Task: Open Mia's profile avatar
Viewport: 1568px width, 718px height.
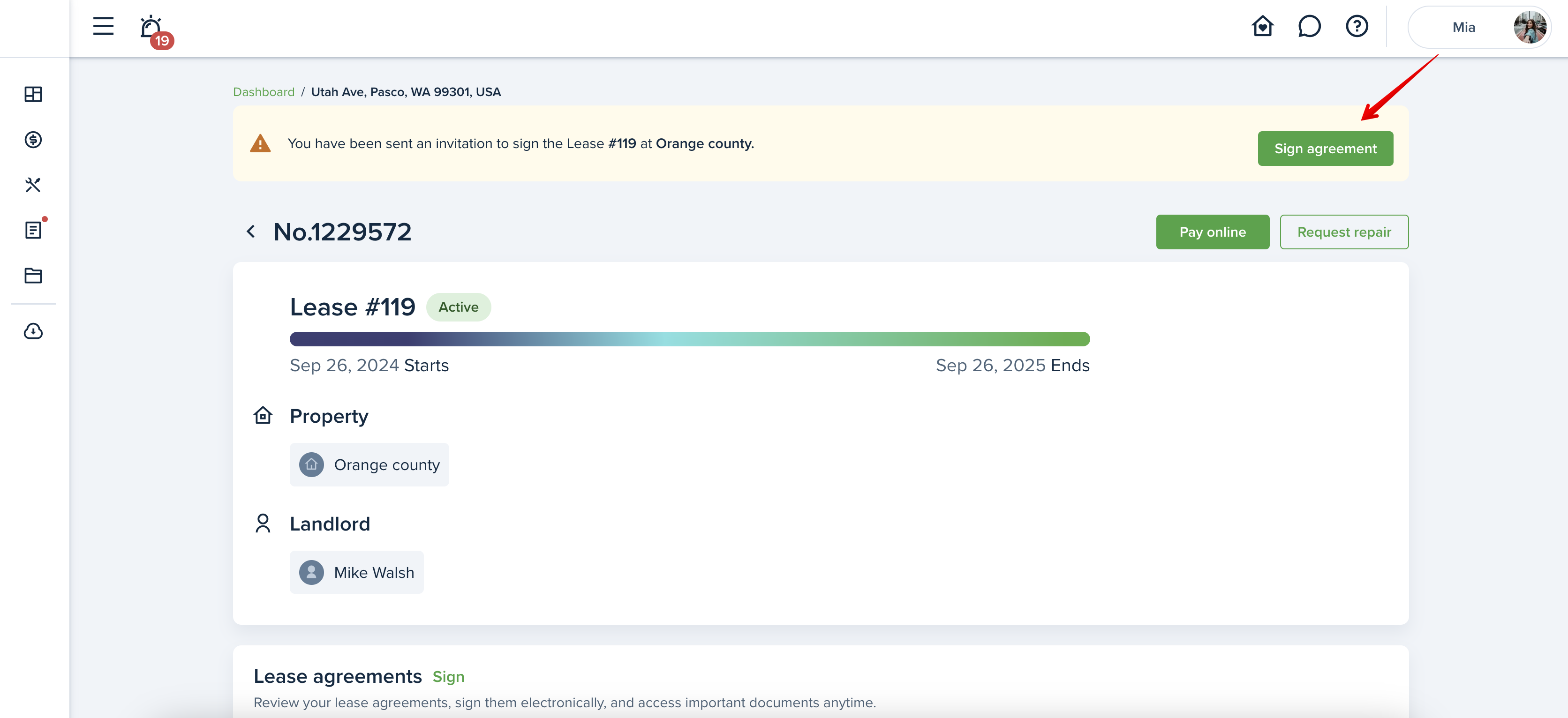Action: pos(1530,27)
